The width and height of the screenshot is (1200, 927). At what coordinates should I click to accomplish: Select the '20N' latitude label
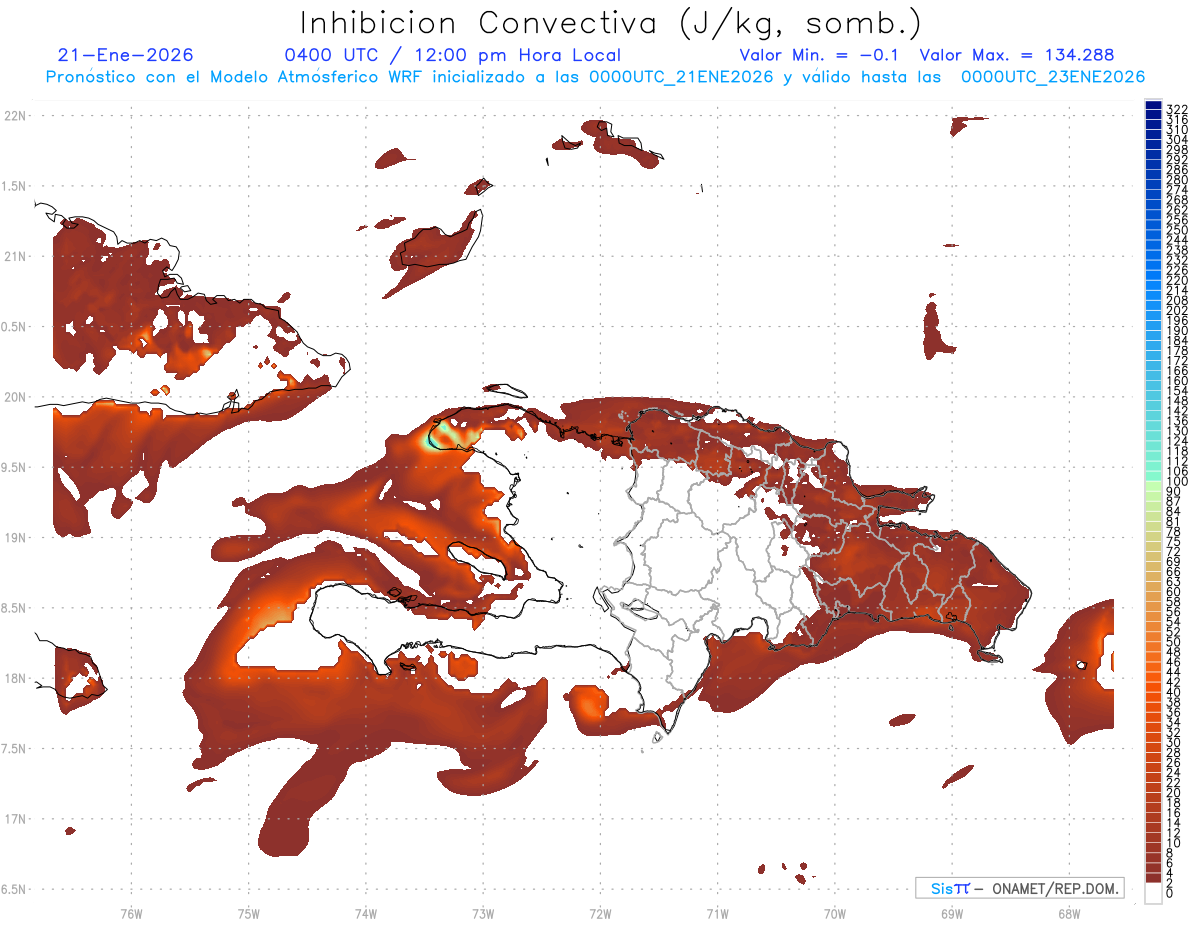[14, 397]
